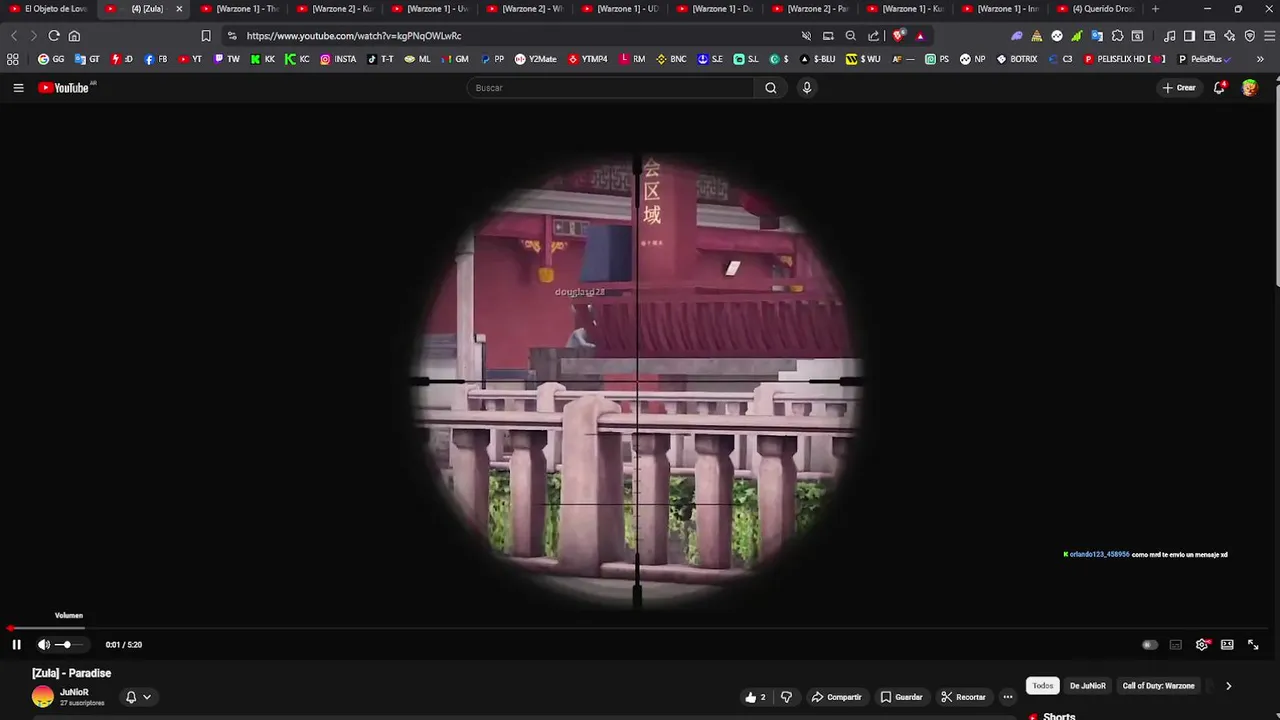1280x720 pixels.
Task: Select the Todos filter chip
Action: click(x=1043, y=686)
